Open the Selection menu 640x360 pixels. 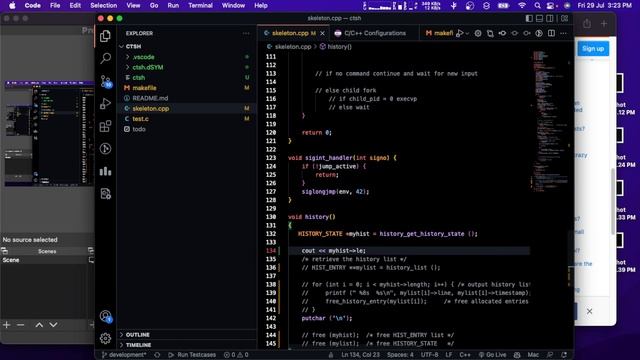point(103,5)
